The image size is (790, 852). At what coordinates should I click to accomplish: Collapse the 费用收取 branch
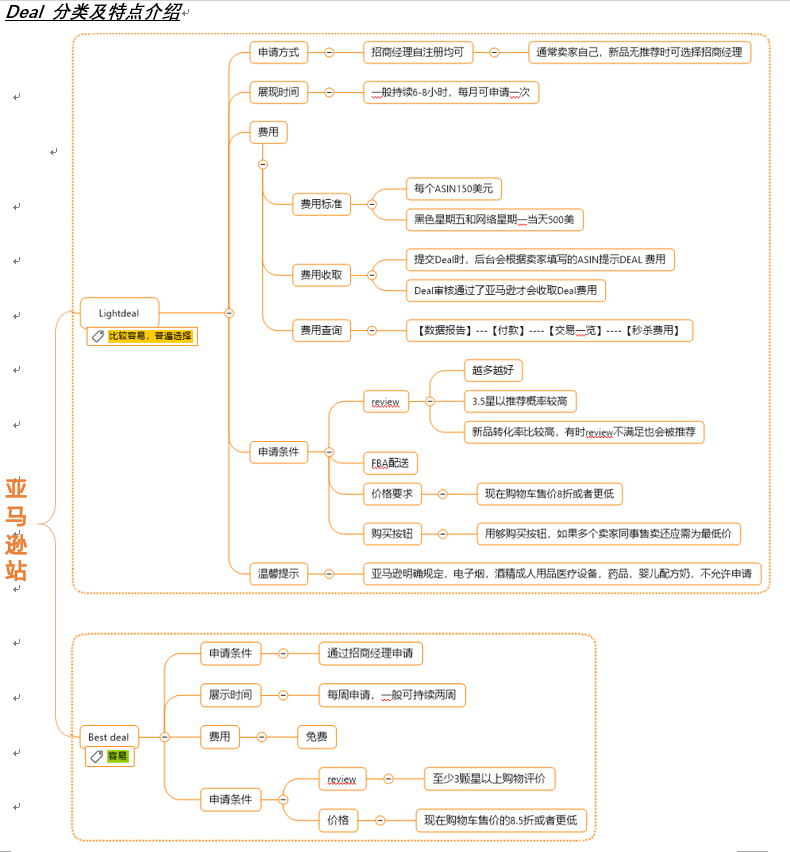click(x=372, y=275)
